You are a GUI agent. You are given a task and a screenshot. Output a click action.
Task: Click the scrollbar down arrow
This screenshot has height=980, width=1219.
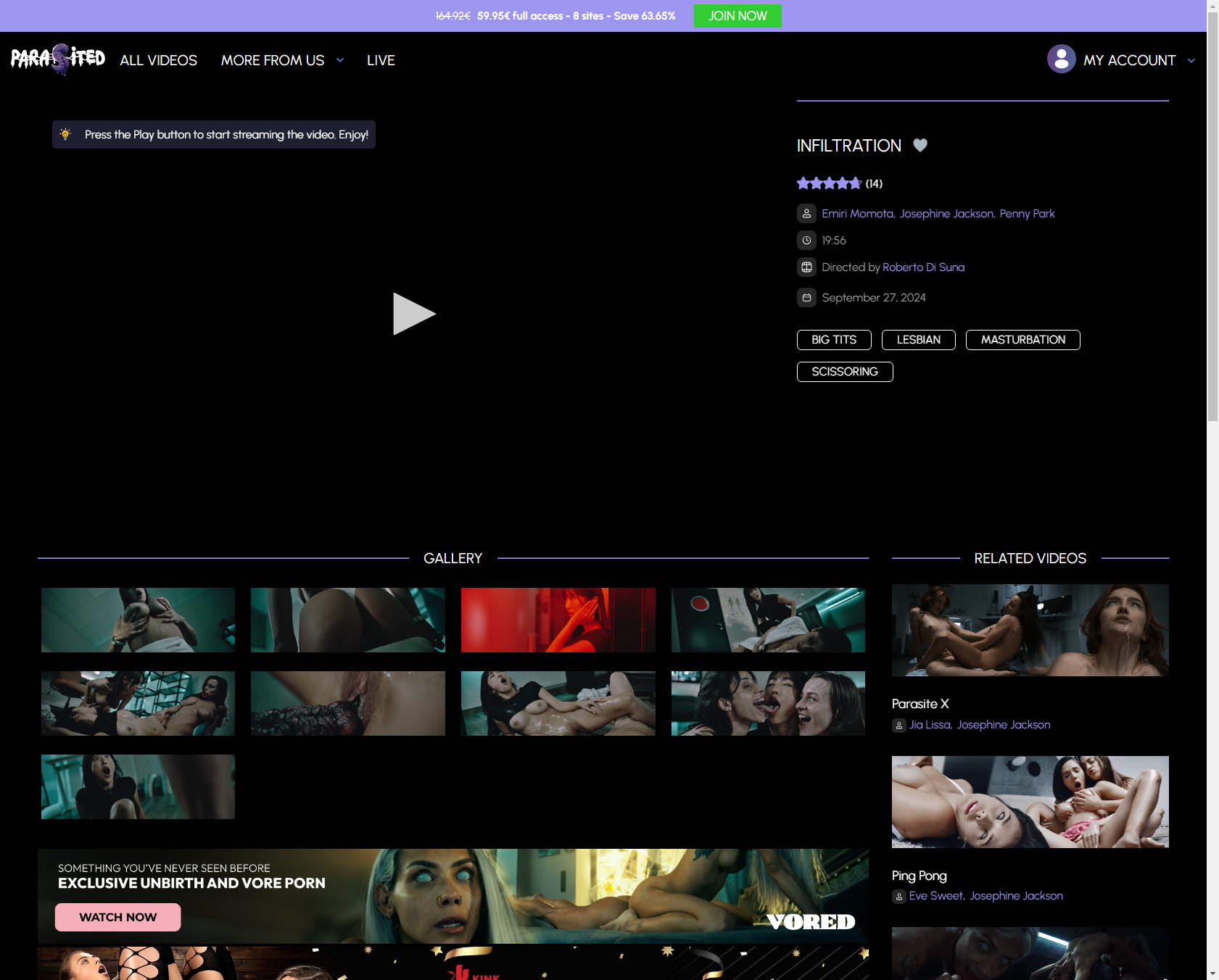tap(1212, 973)
